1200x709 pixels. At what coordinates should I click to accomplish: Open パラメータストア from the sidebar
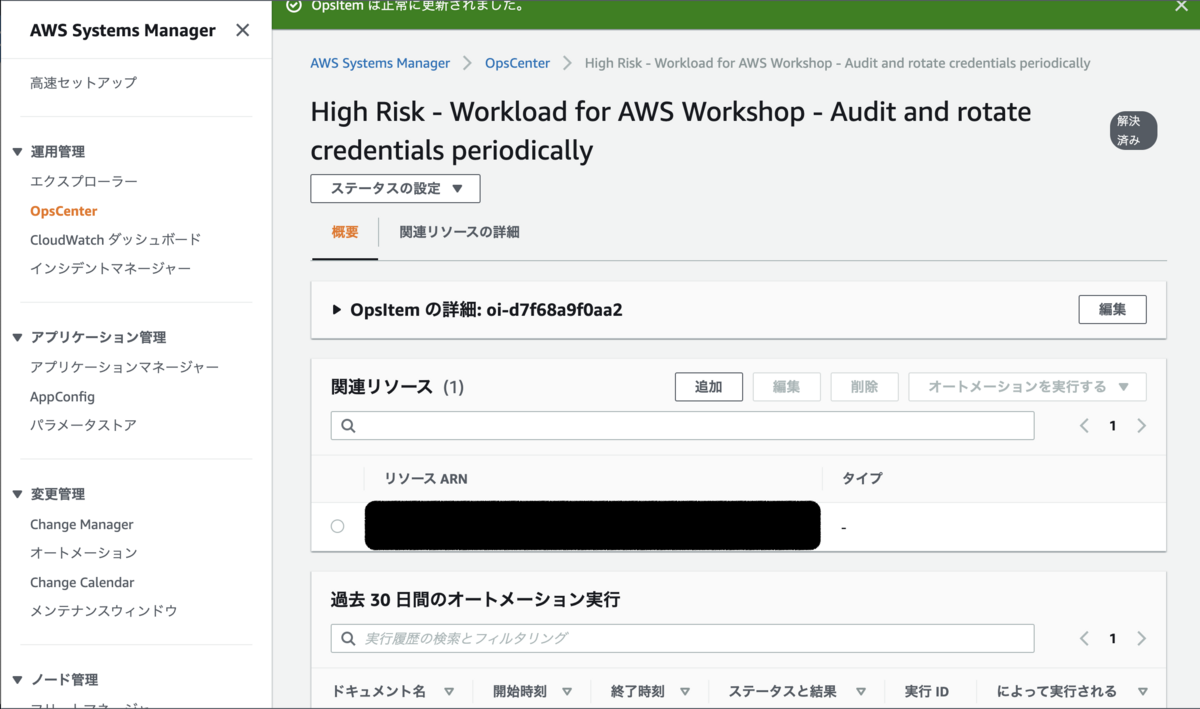coord(84,426)
